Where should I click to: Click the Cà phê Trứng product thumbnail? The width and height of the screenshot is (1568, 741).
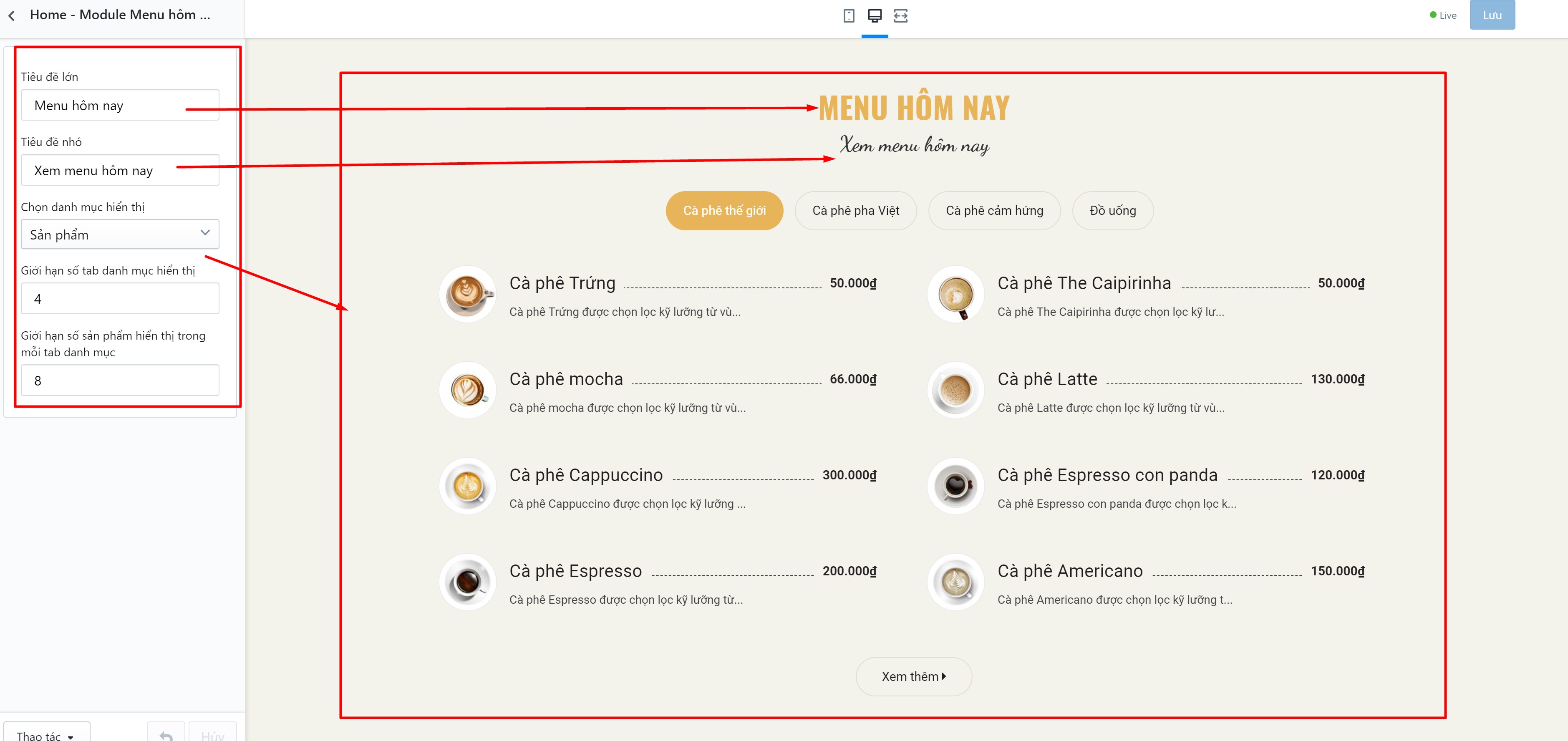(467, 294)
